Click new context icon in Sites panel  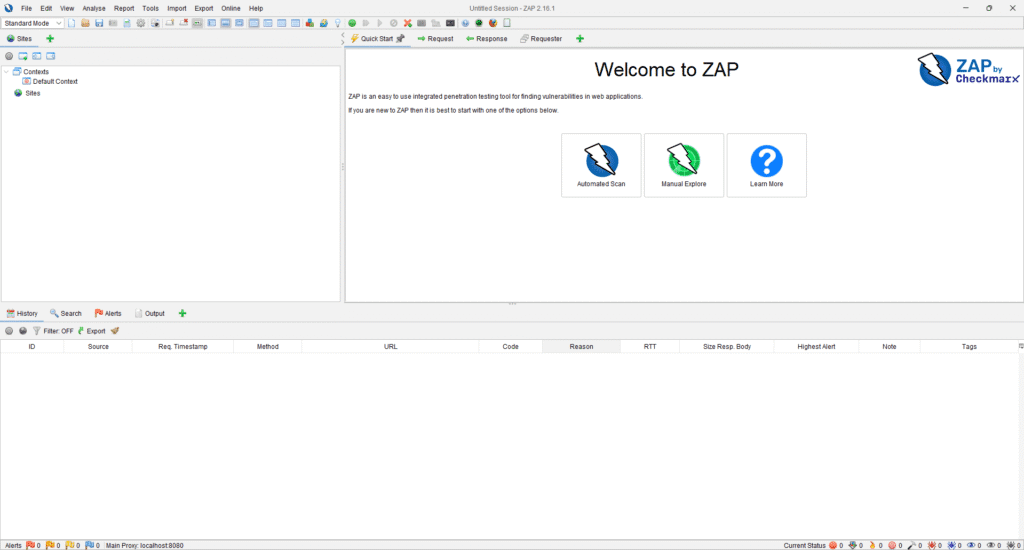(x=23, y=56)
